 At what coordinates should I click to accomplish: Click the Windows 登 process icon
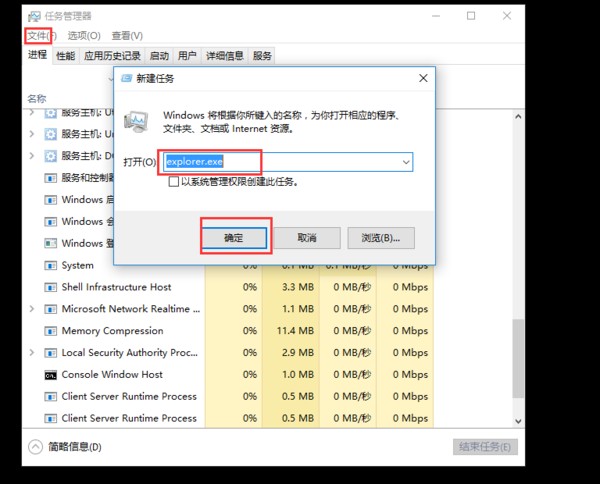pyautogui.click(x=51, y=243)
